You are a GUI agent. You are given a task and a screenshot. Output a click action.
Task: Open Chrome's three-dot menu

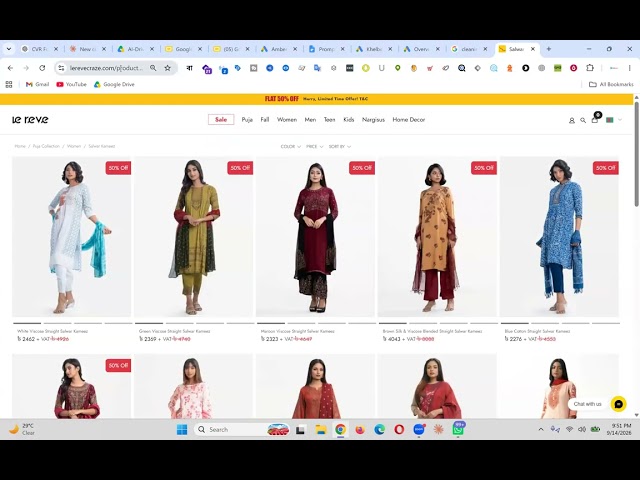pyautogui.click(x=629, y=68)
